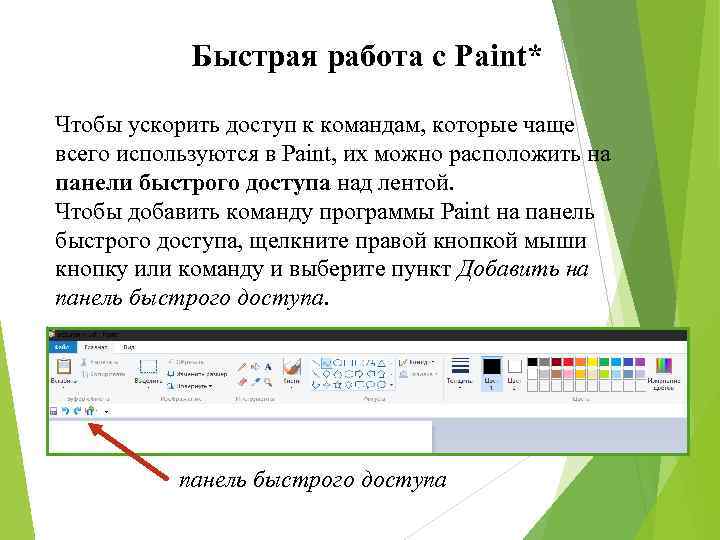
Task: Click the rectangular Select tool icon
Action: tap(148, 367)
